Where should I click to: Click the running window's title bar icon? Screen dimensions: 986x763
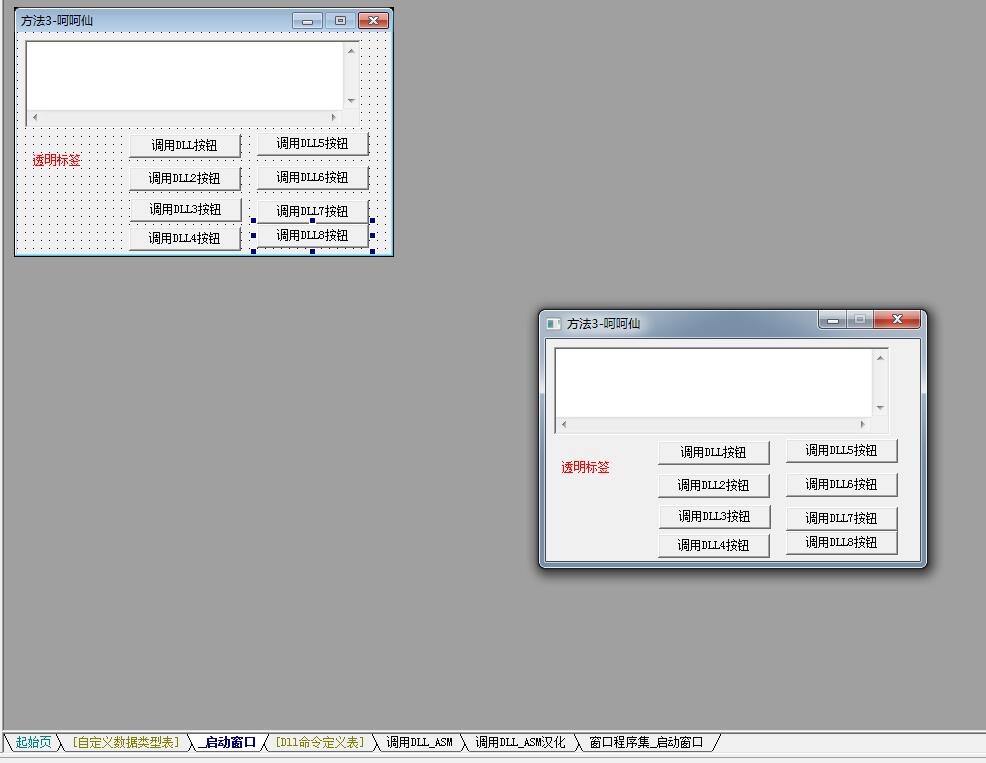click(x=553, y=323)
